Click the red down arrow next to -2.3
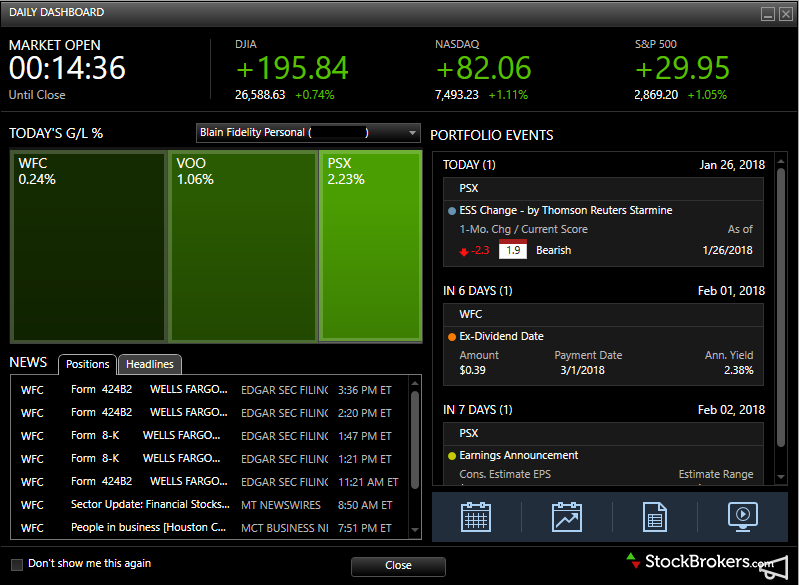 coord(464,251)
